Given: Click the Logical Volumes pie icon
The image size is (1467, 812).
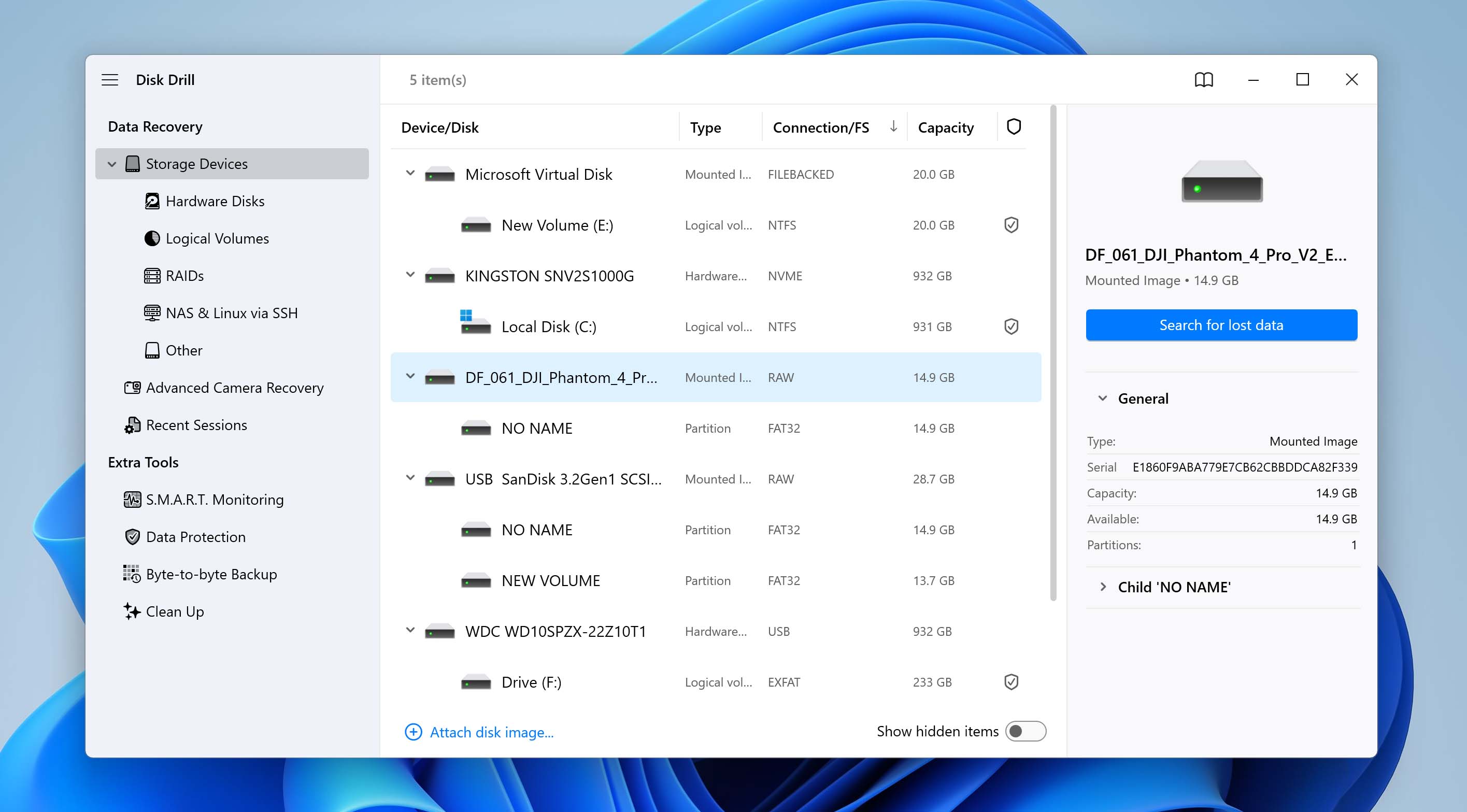Looking at the screenshot, I should point(152,238).
